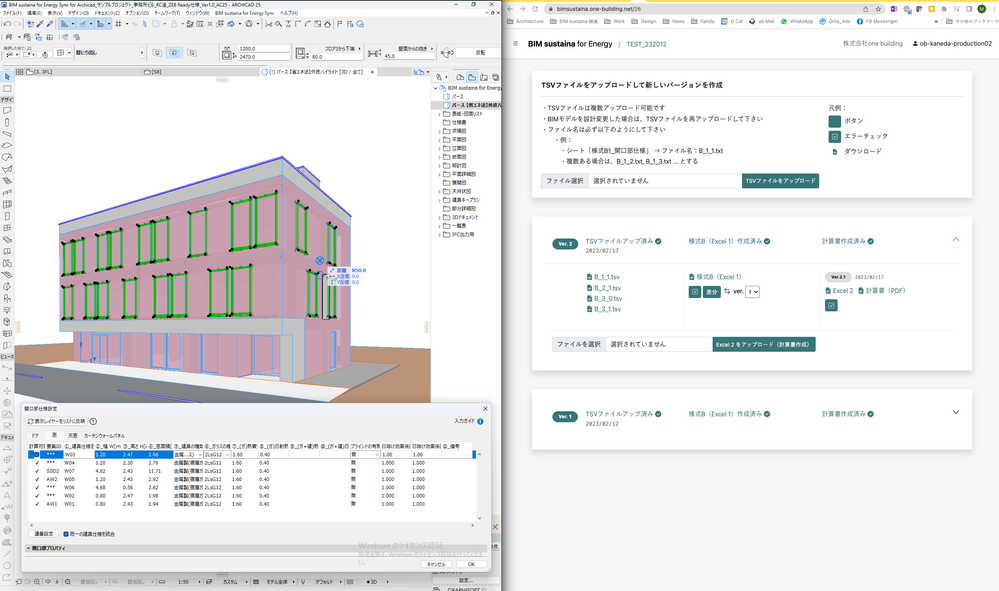Screen dimensions: 999x591
Task: Open the Excel 2 download link
Action: click(x=839, y=290)
